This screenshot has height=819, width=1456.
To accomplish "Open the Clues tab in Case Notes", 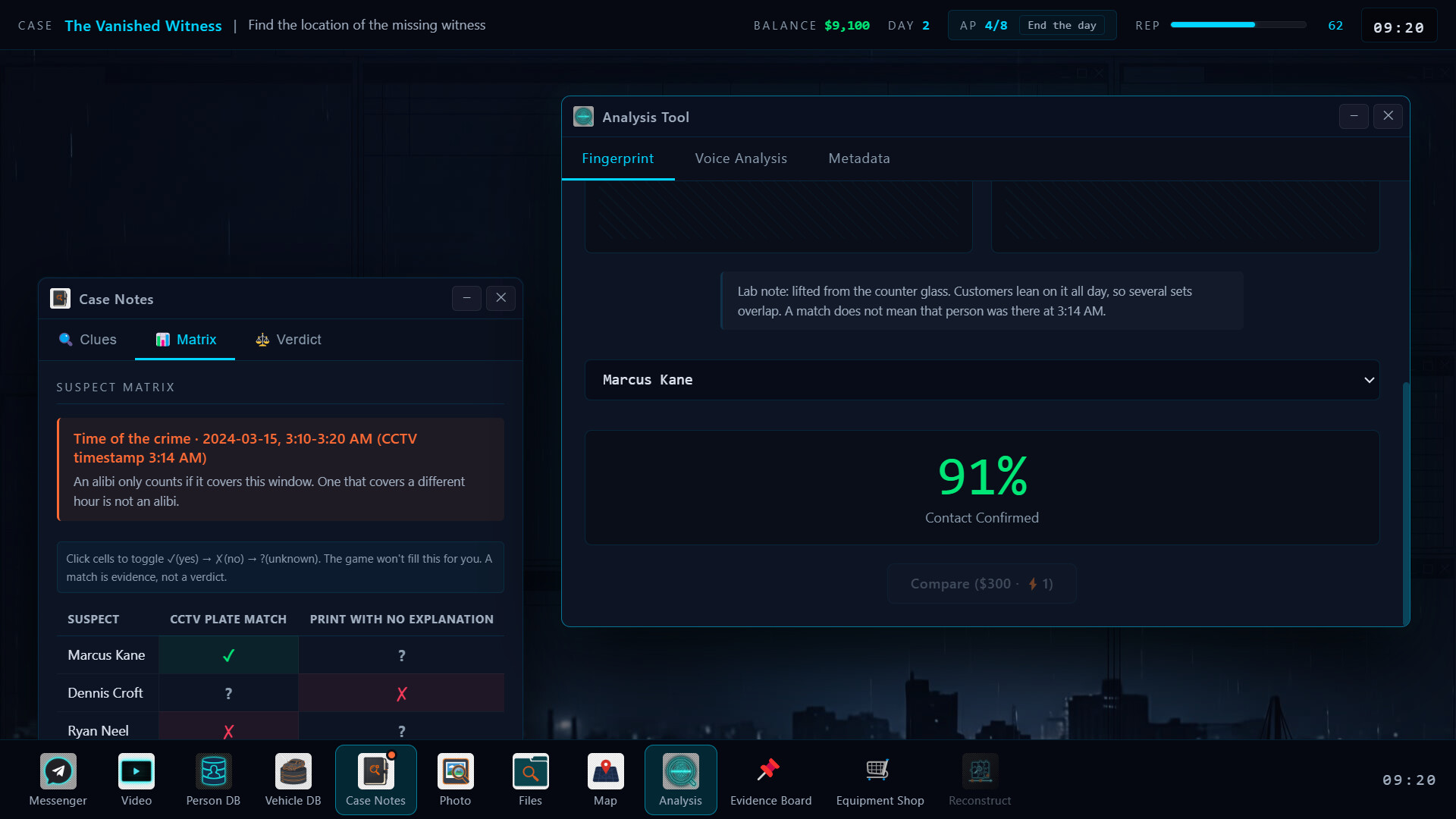I will pyautogui.click(x=88, y=340).
